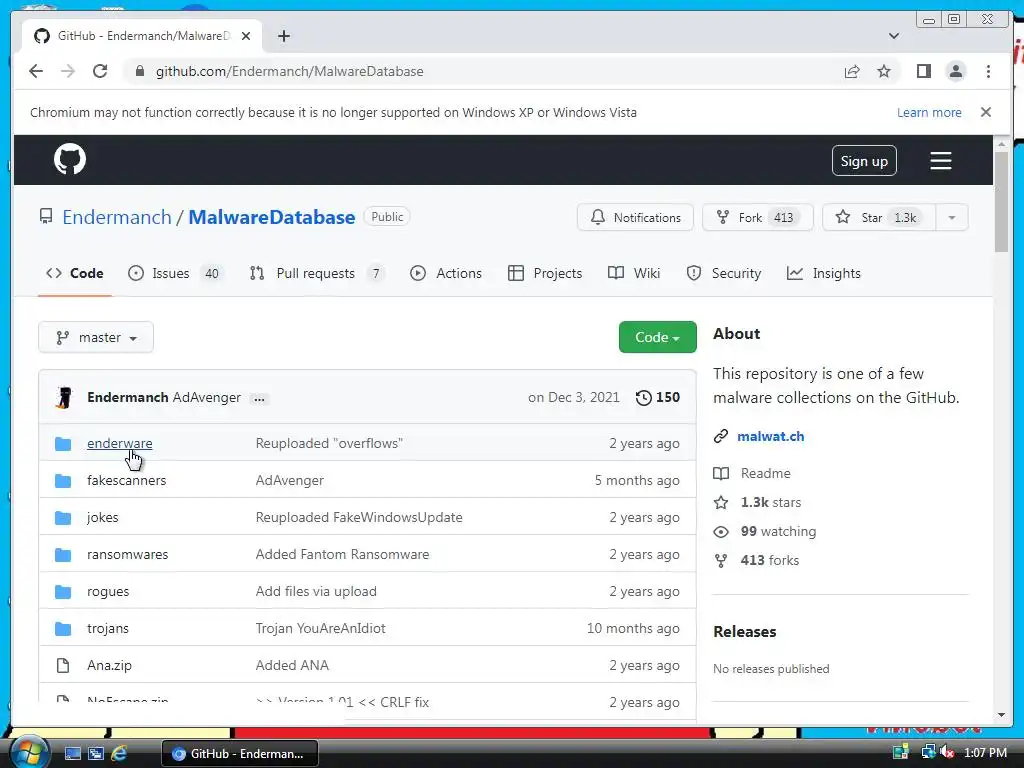
Task: Click the Show Desktop quick launch icon
Action: [72, 753]
